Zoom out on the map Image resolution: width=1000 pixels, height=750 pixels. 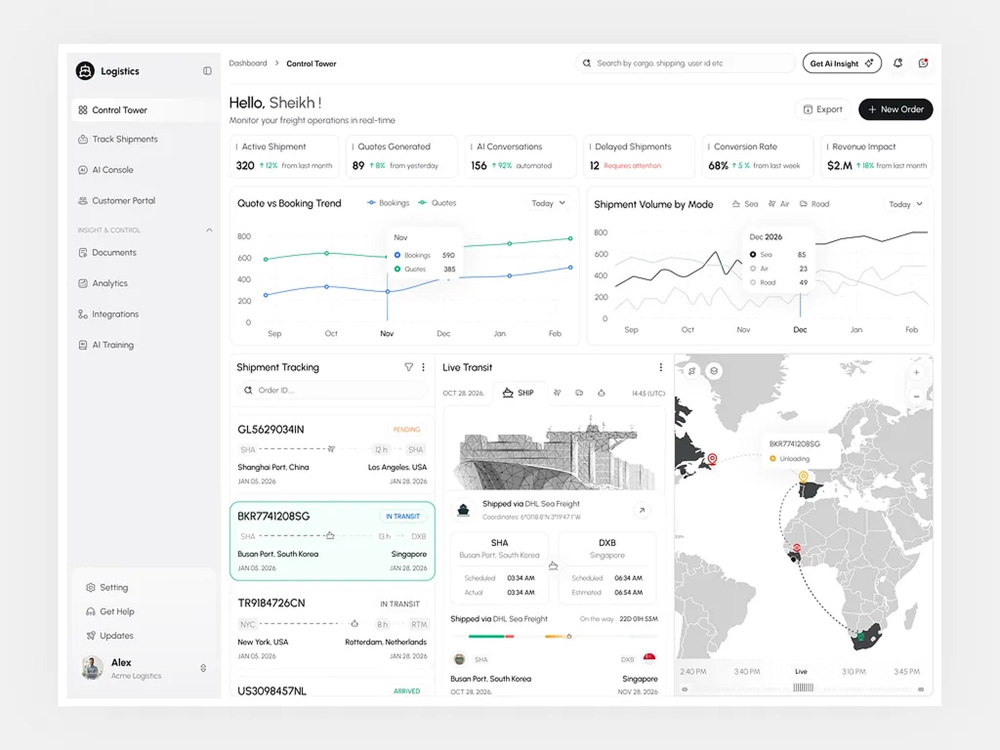click(x=916, y=396)
